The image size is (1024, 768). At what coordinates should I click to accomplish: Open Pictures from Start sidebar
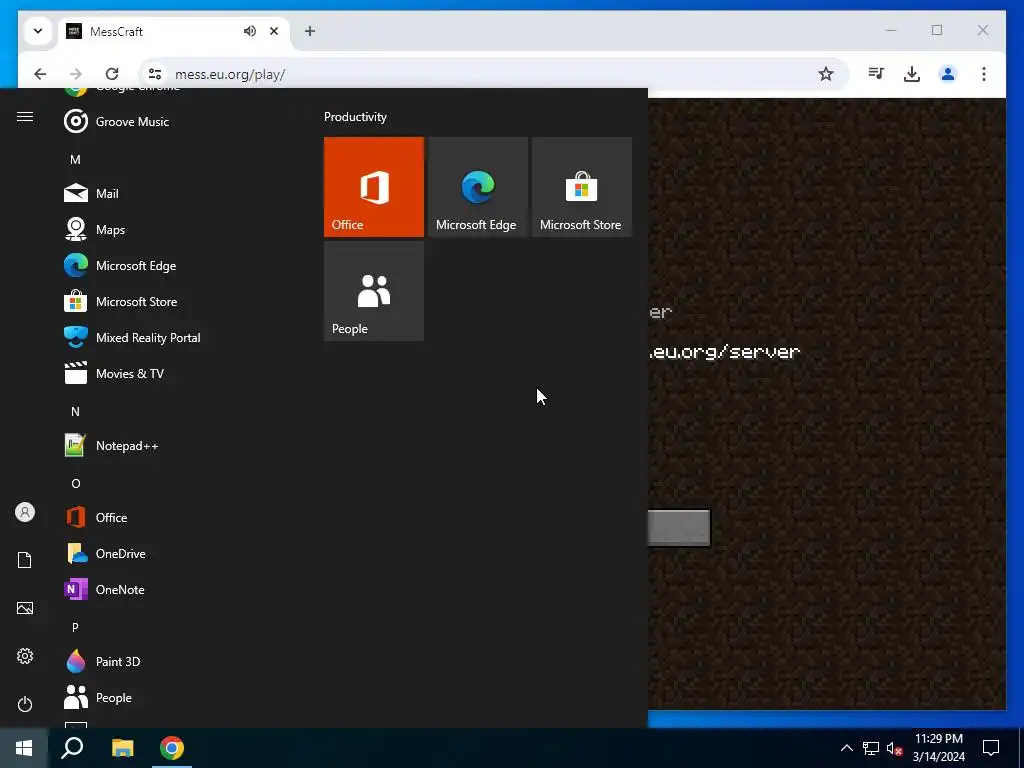pos(25,608)
